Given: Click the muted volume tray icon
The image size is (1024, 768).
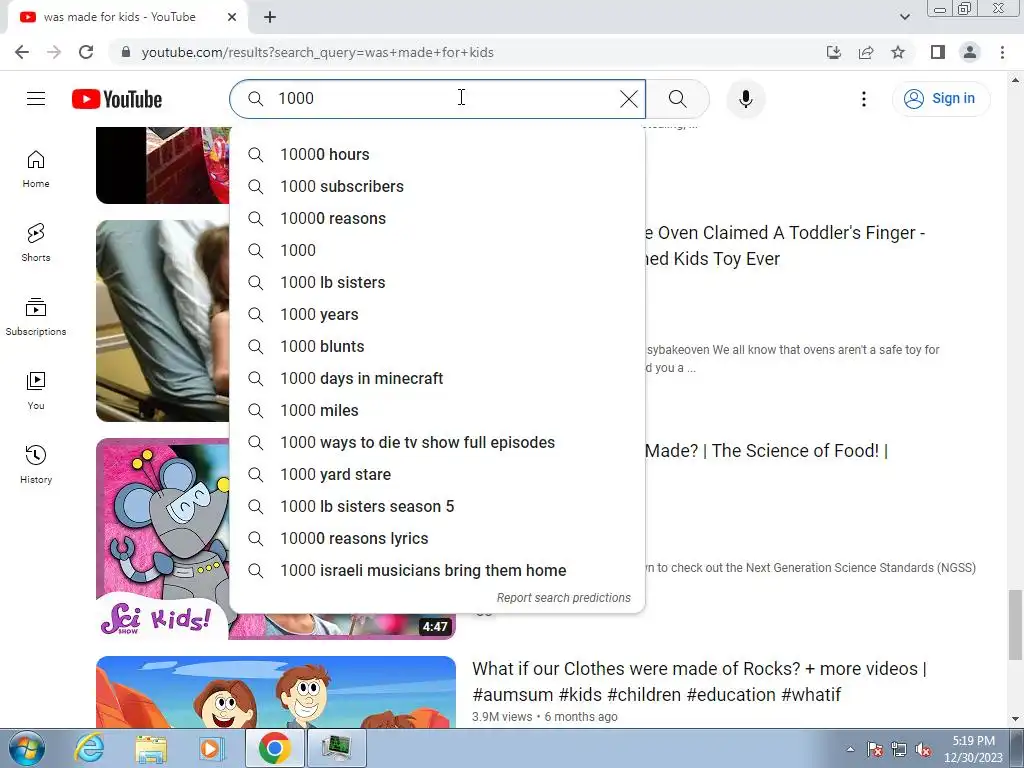Looking at the screenshot, I should pos(923,750).
